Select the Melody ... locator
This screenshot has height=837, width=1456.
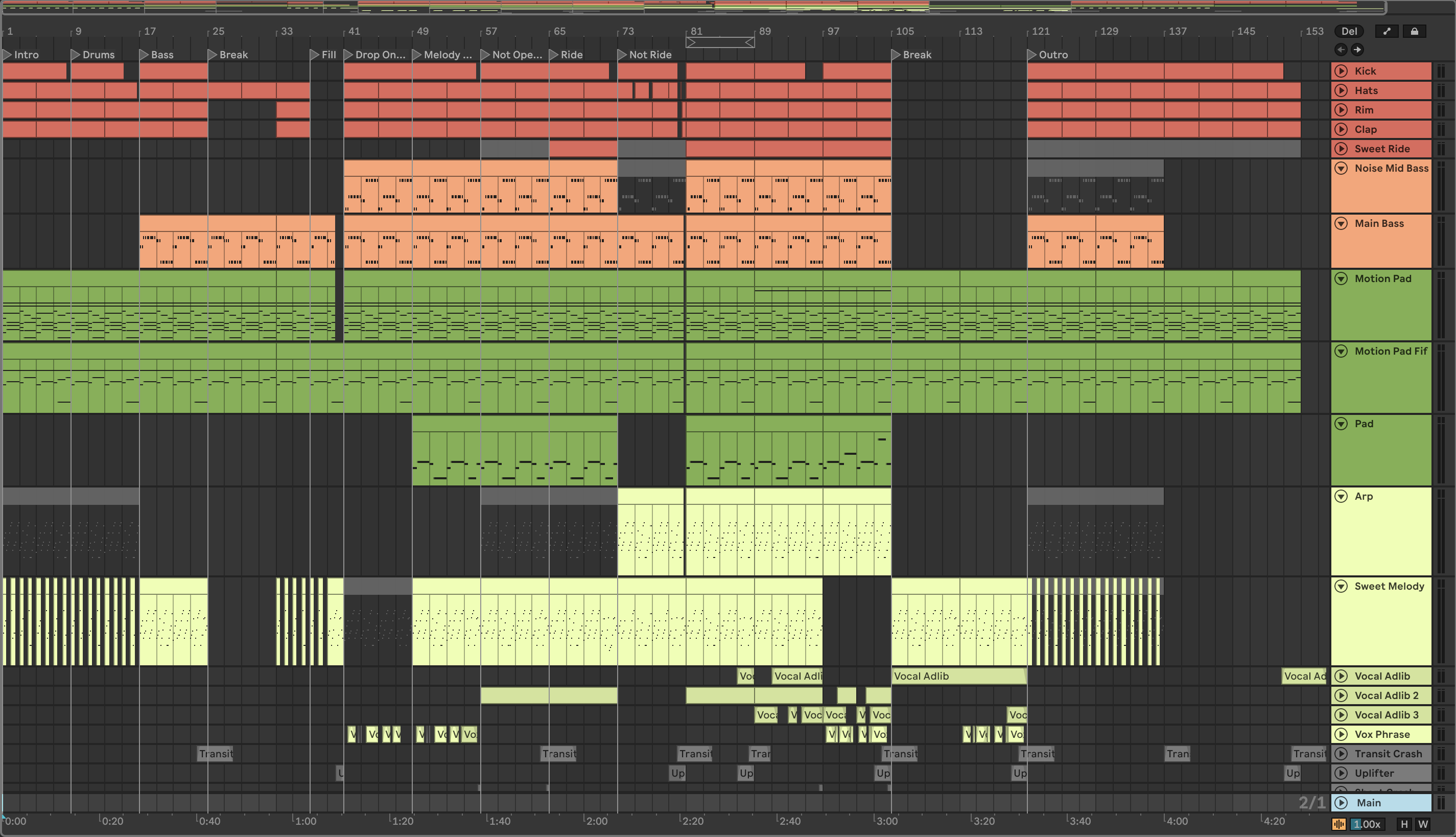[442, 55]
